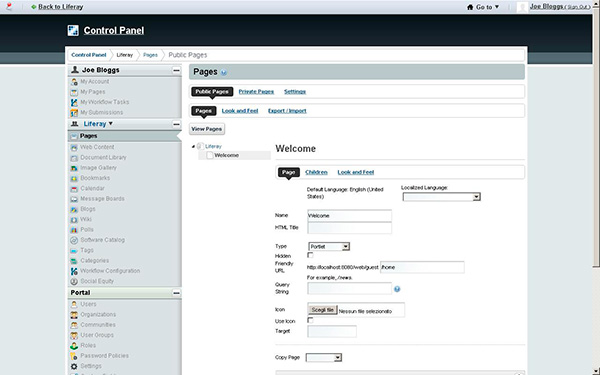
Task: Open the Localized Language dropdown
Action: [x=442, y=197]
